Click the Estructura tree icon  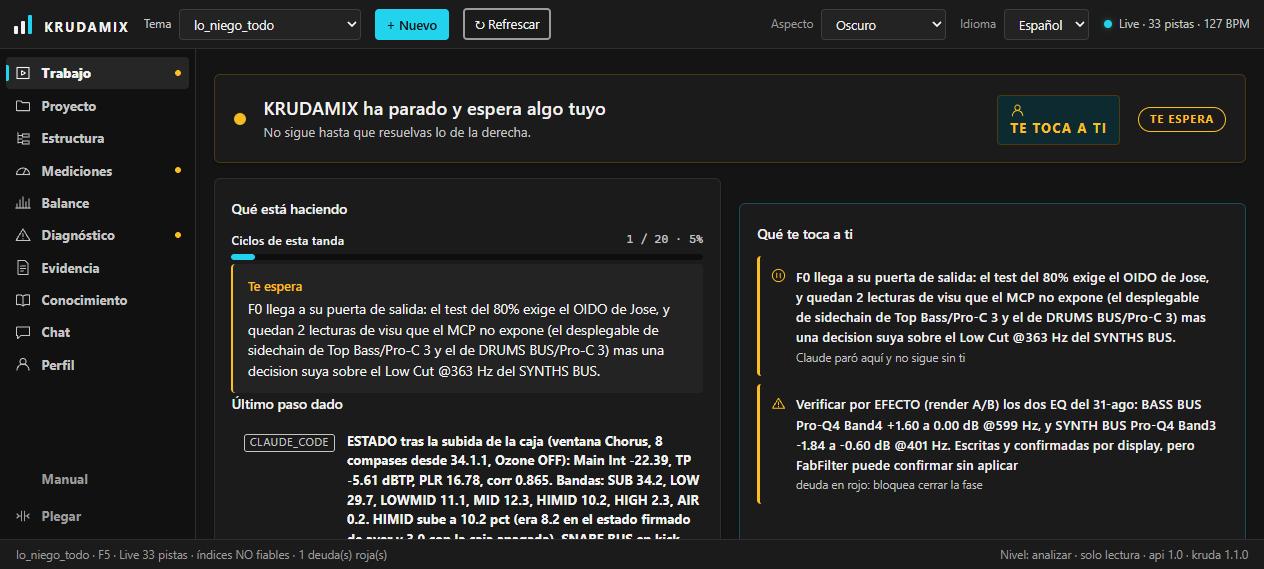click(x=23, y=138)
